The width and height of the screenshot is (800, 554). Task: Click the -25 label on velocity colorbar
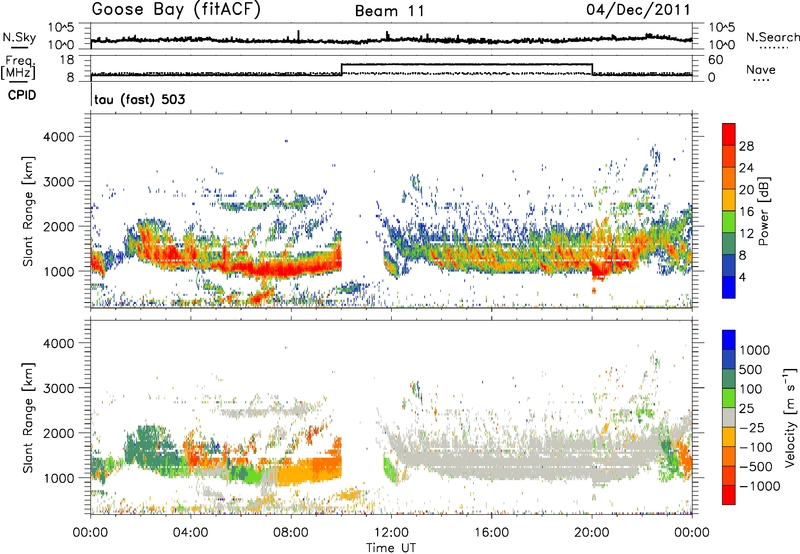(751, 427)
